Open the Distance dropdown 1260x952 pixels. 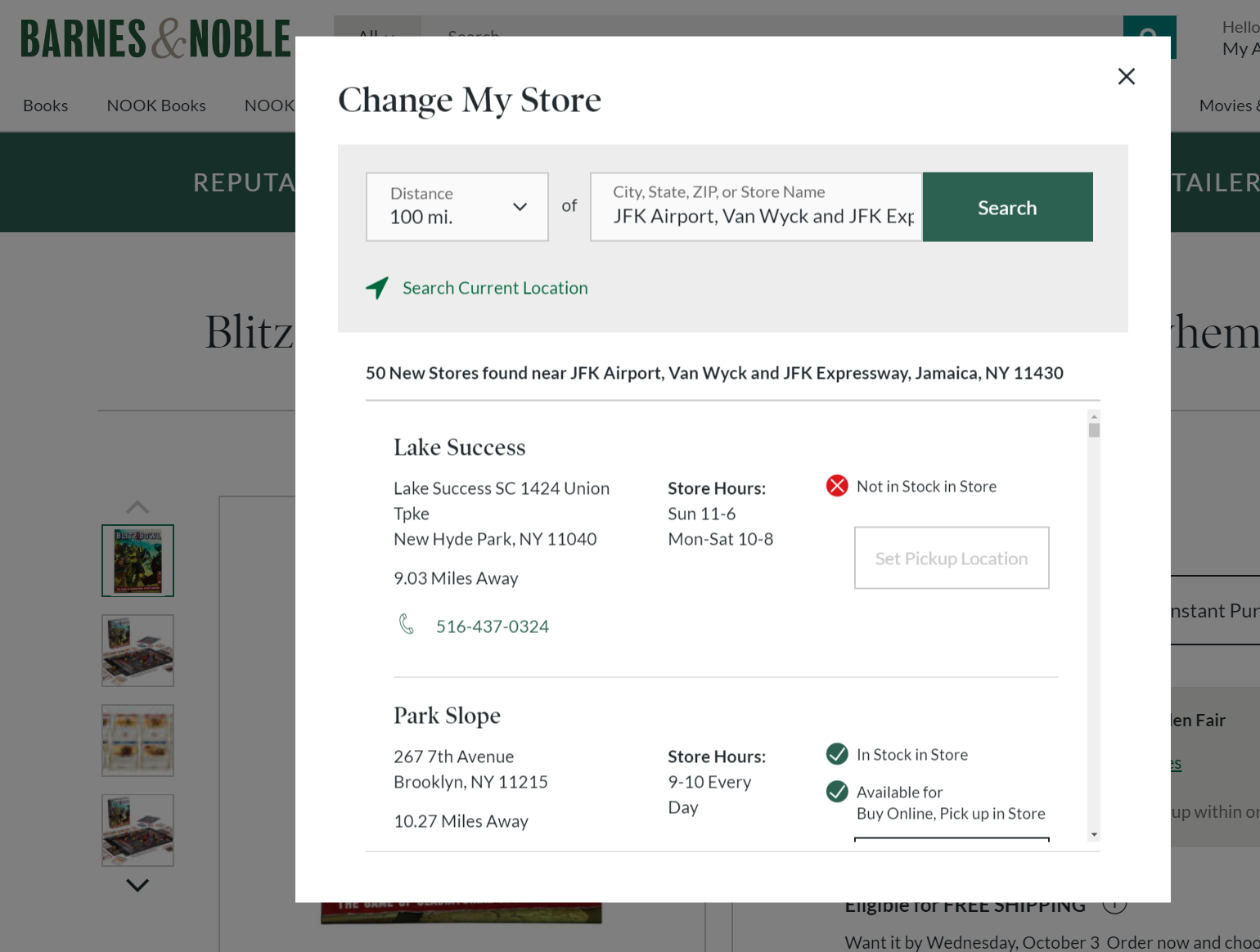[457, 206]
